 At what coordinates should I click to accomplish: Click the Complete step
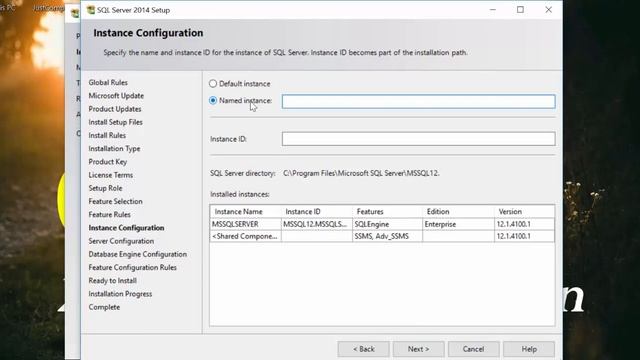(x=104, y=307)
